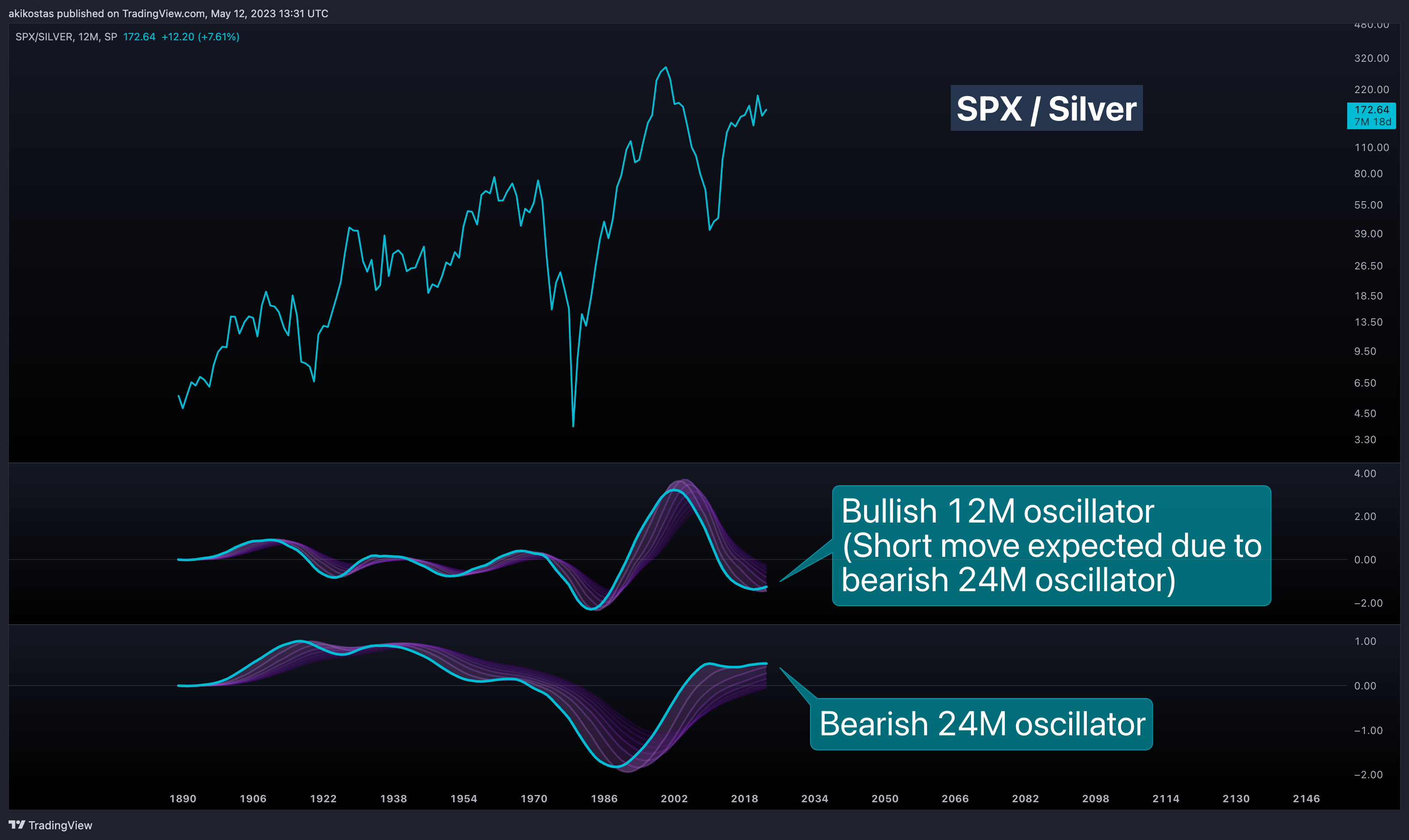This screenshot has height=840, width=1409.
Task: Click the 2018 year on time axis
Action: [x=744, y=799]
